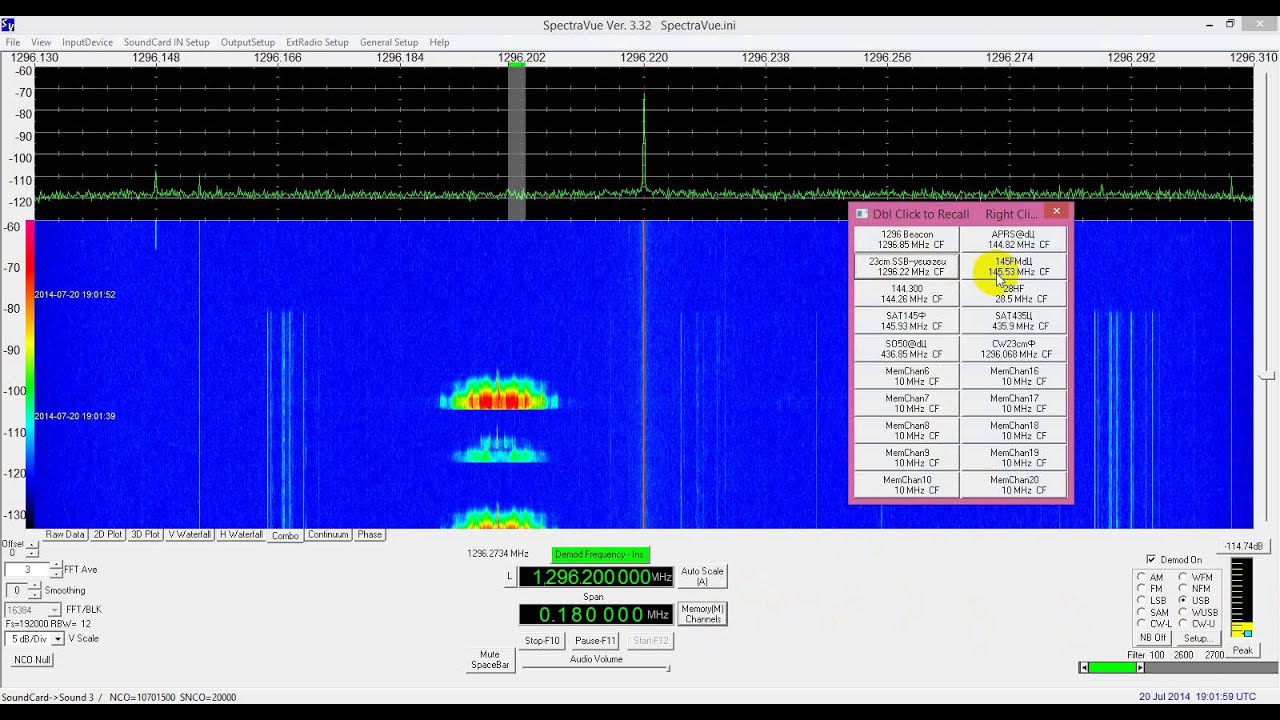The height and width of the screenshot is (720, 1280).
Task: Increase Smoothing with the up arrow
Action: click(35, 587)
